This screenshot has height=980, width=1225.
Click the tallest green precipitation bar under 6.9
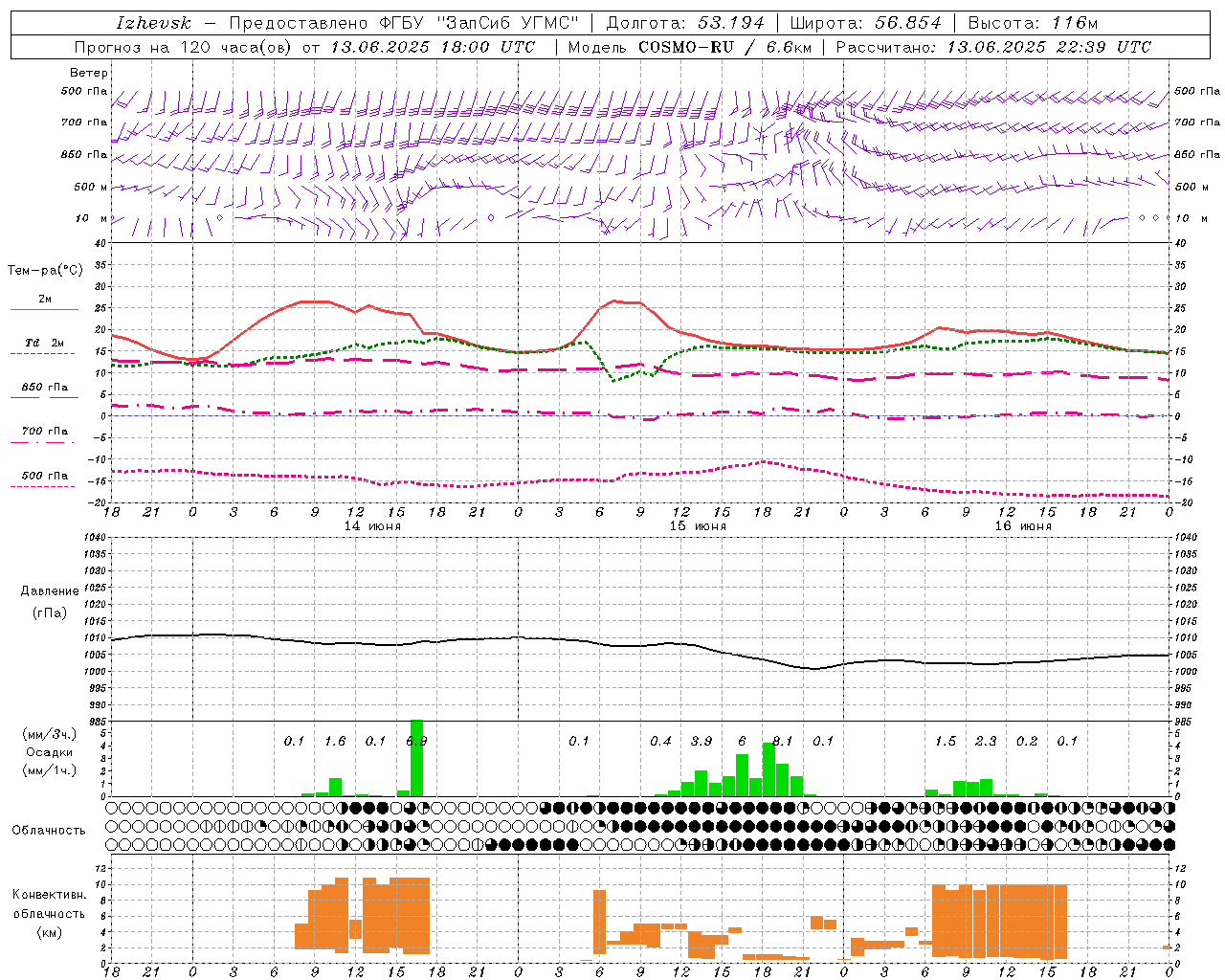pyautogui.click(x=416, y=758)
